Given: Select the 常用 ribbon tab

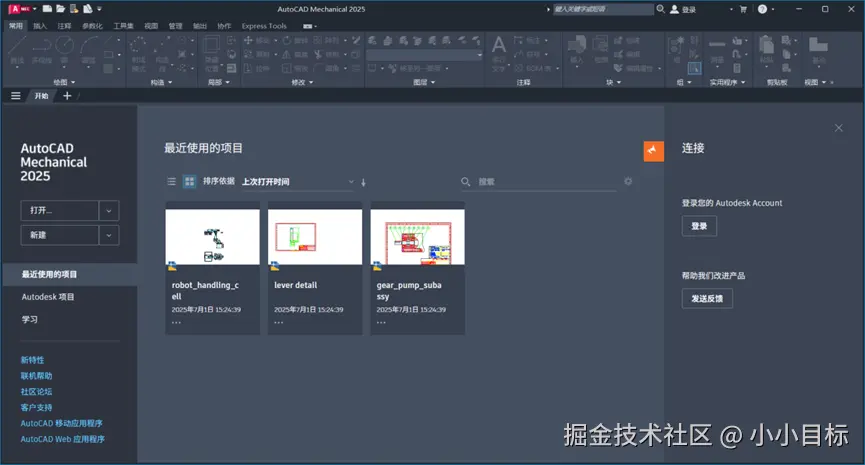Looking at the screenshot, I should tap(16, 26).
